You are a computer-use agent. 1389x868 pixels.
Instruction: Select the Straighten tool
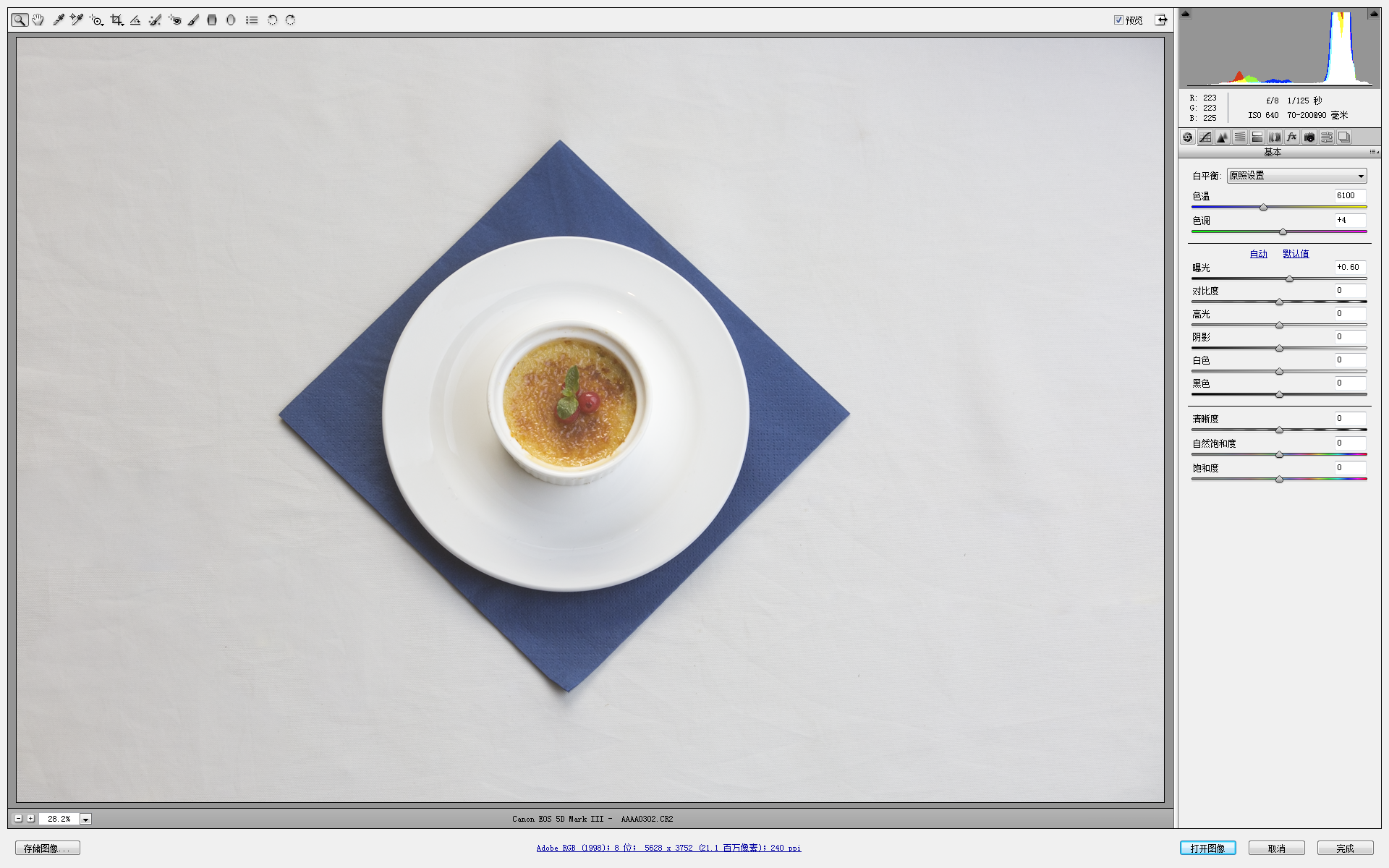point(135,20)
